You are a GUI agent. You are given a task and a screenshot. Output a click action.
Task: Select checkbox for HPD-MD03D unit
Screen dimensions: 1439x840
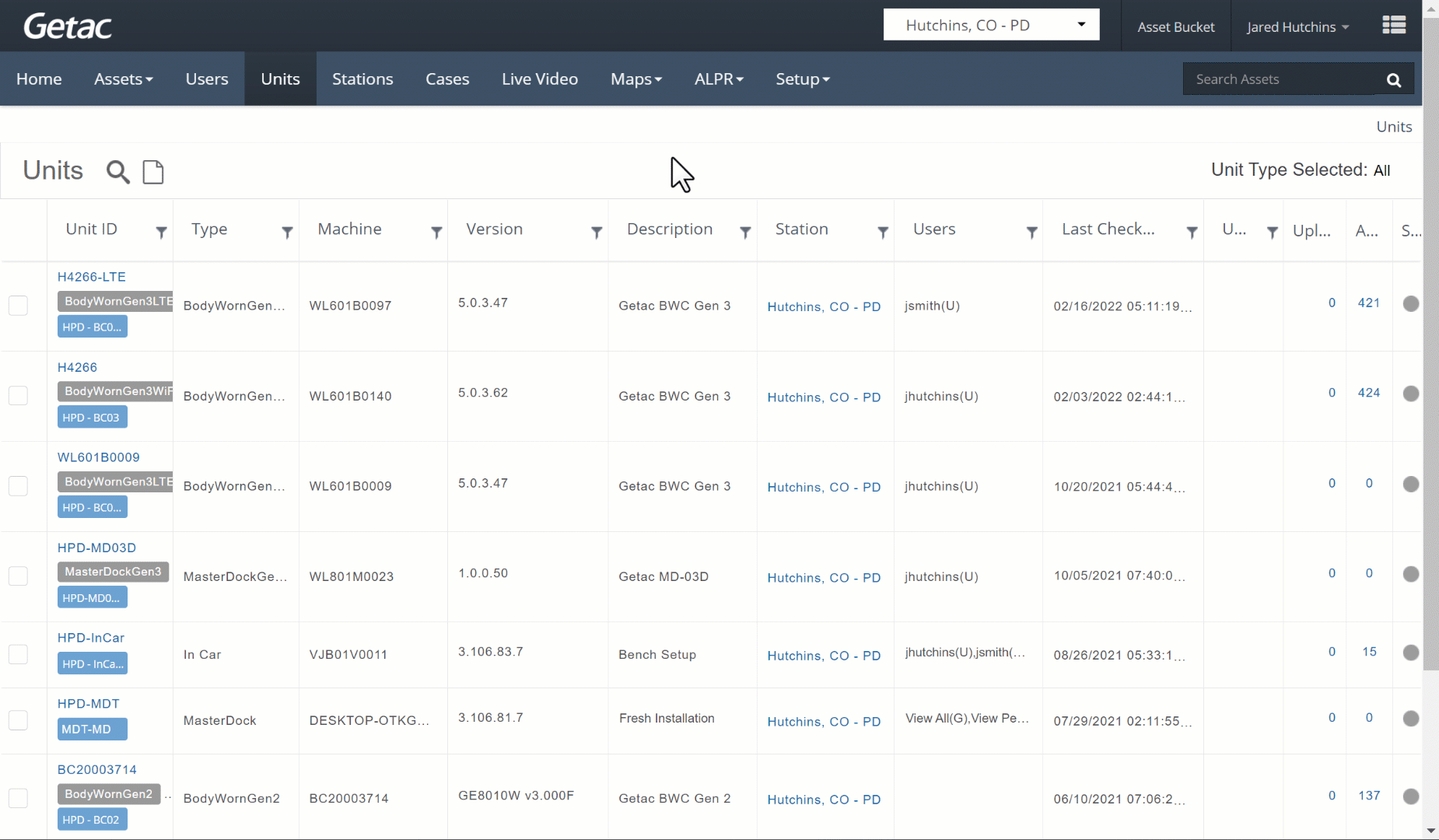tap(18, 576)
